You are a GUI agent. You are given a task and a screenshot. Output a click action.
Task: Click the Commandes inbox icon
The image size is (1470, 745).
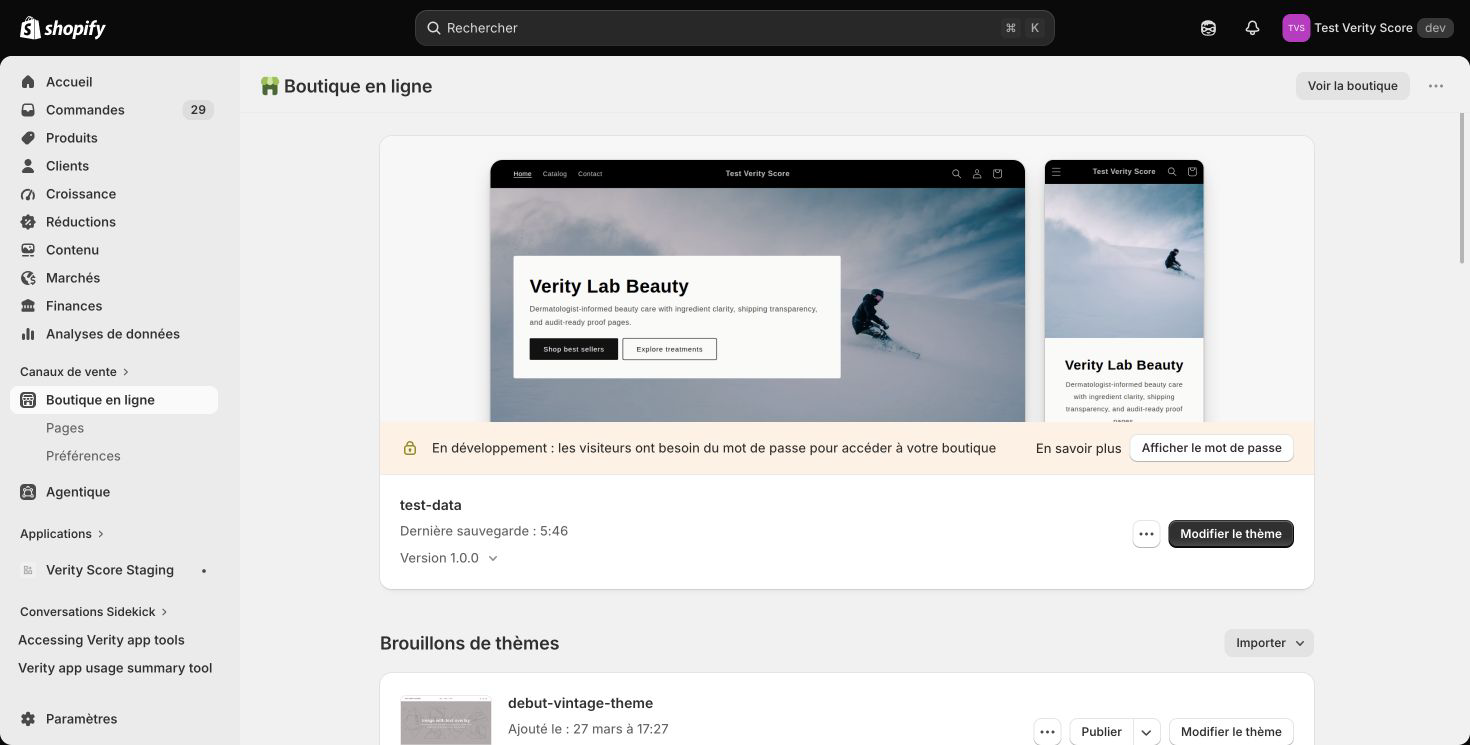(28, 110)
